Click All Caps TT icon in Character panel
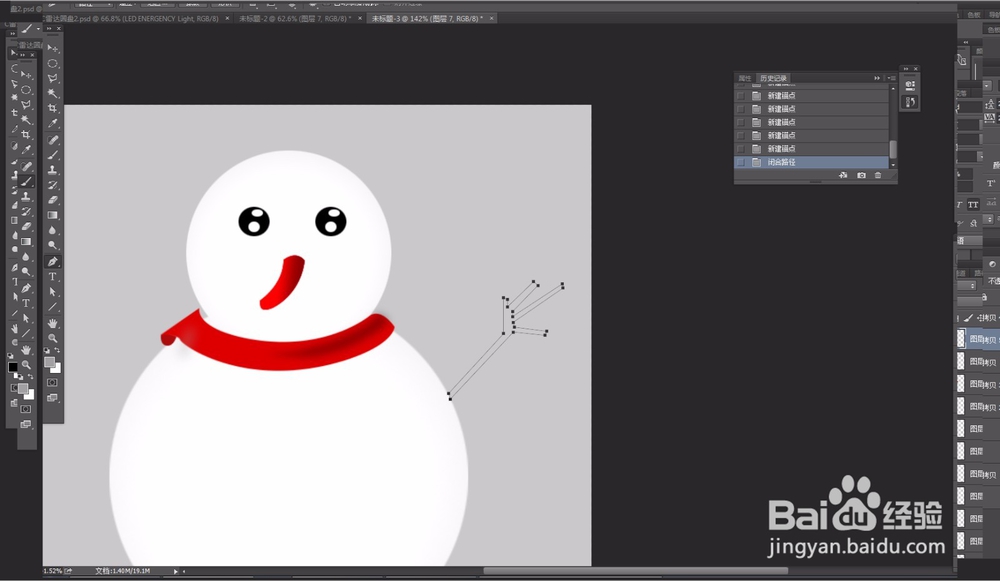Screen dimensions: 1000x581 [x=973, y=205]
